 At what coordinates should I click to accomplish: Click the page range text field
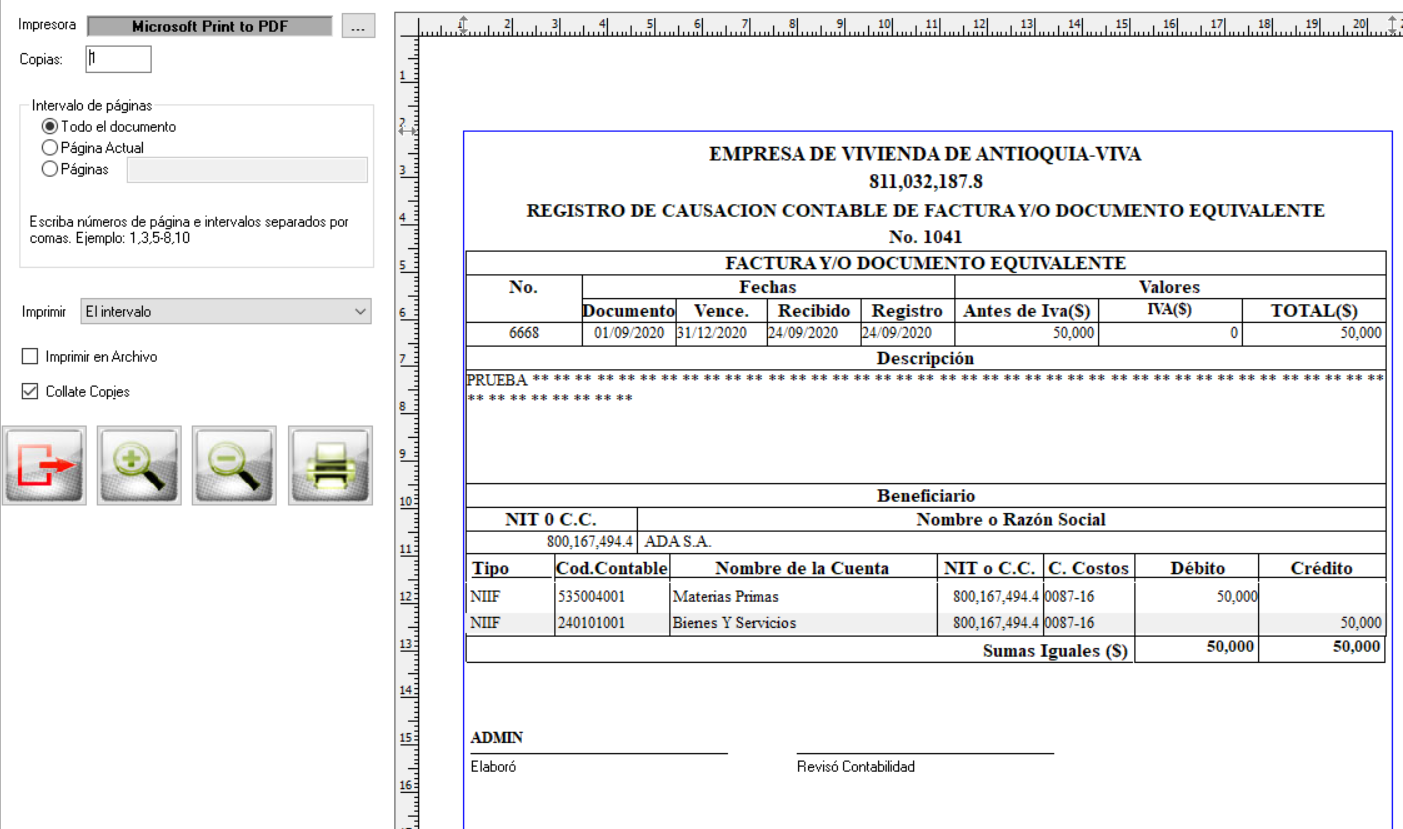click(x=247, y=170)
